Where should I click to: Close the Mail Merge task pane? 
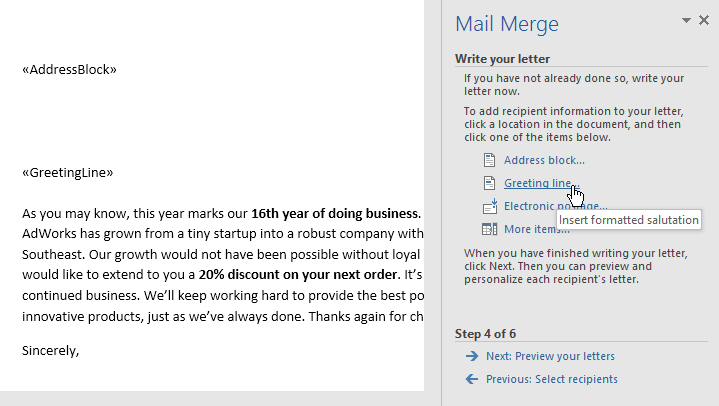coord(704,20)
